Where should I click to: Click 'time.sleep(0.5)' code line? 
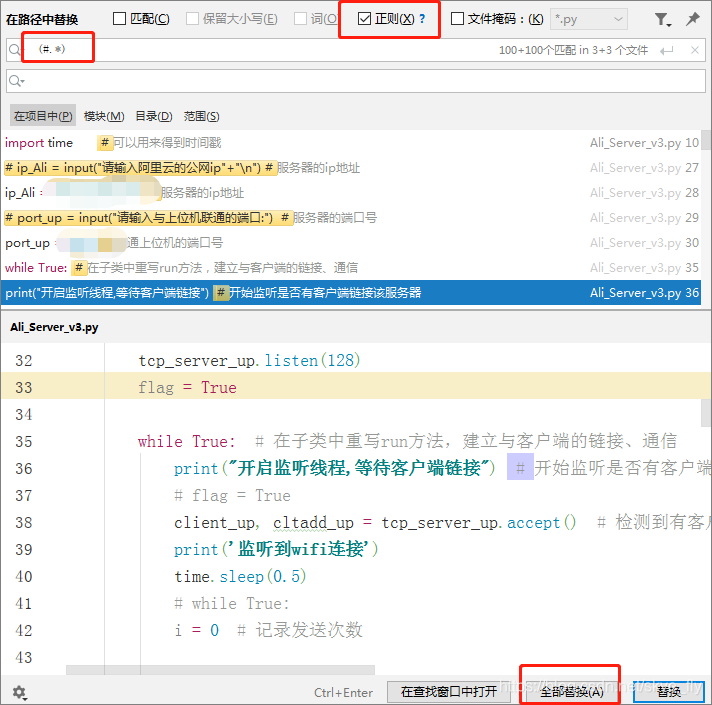(240, 577)
